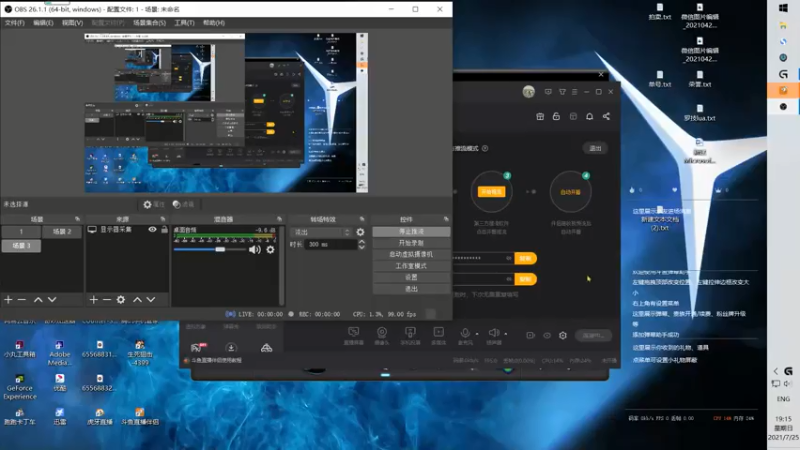Open the 淡出 transition dropdown

pos(321,232)
